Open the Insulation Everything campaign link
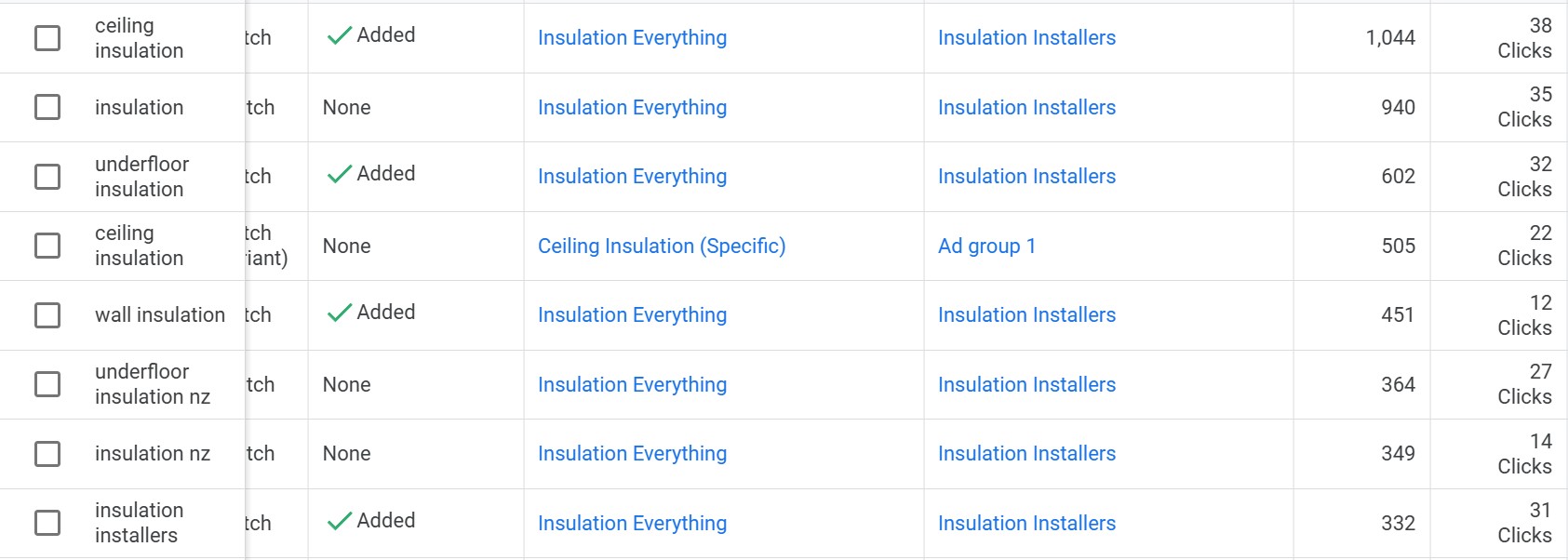This screenshot has width=1568, height=560. 632,37
